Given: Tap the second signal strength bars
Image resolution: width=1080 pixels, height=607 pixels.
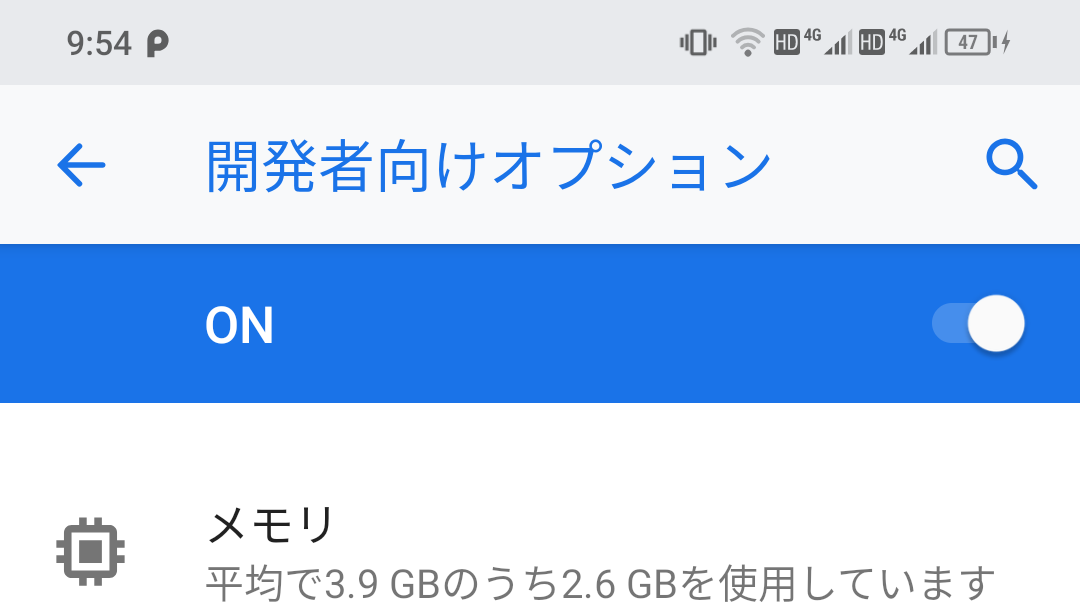Looking at the screenshot, I should pyautogui.click(x=924, y=43).
